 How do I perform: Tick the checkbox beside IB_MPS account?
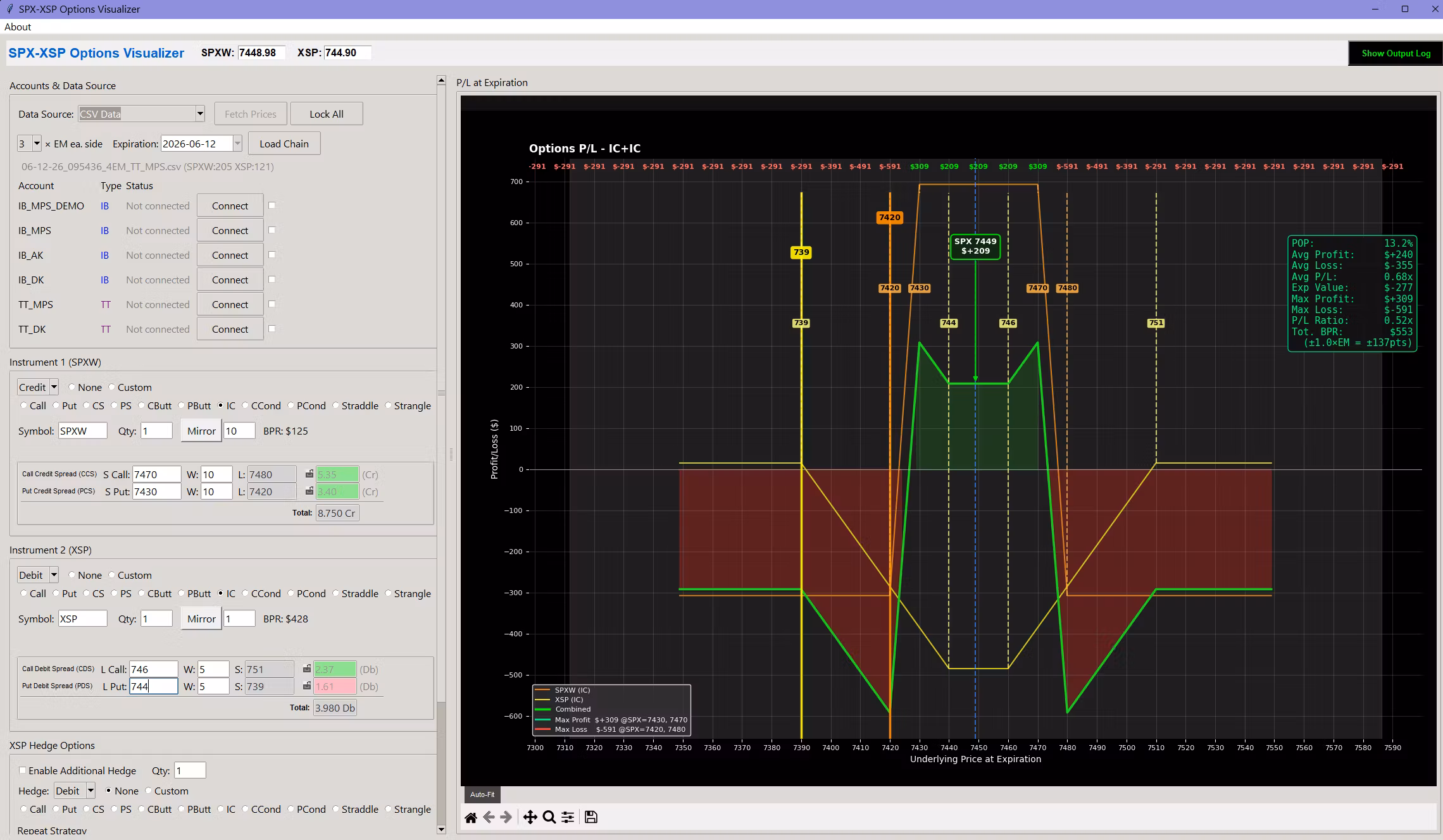click(272, 230)
